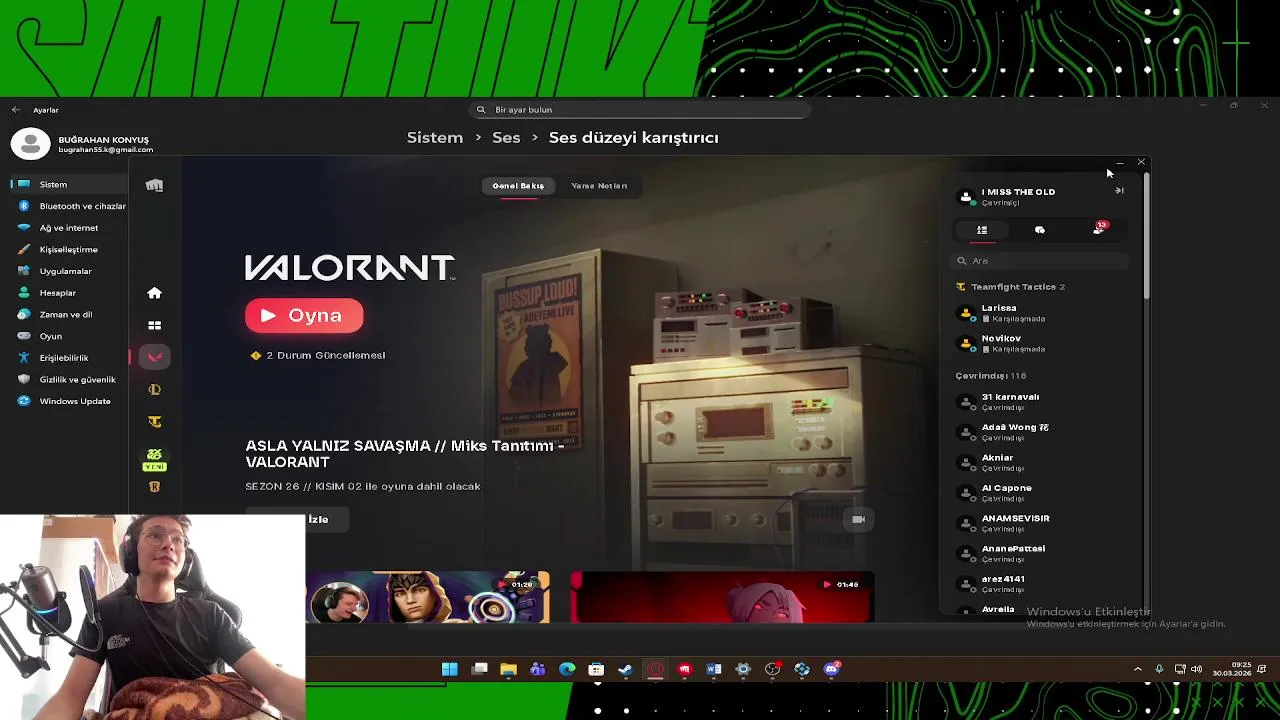The width and height of the screenshot is (1280, 720).
Task: Open the Riot Games logo menu
Action: coord(154,185)
